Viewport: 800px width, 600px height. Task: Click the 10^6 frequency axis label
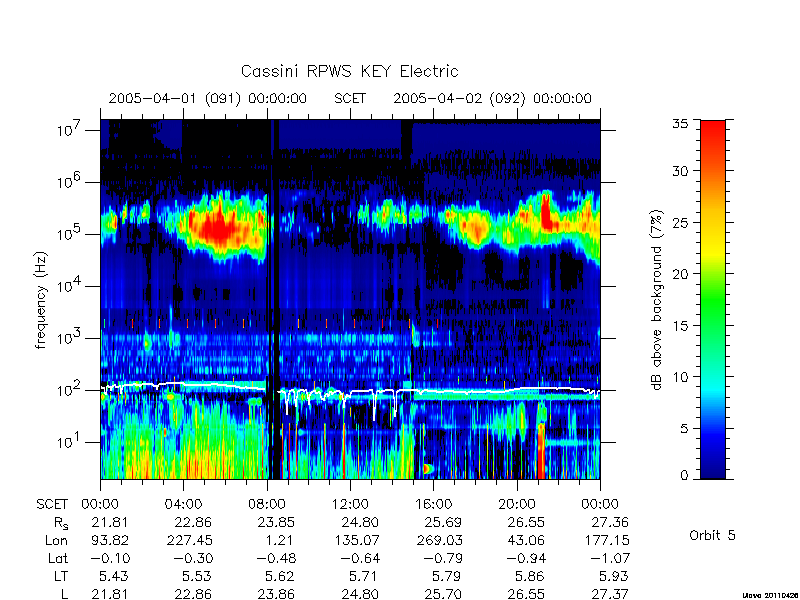(x=70, y=181)
